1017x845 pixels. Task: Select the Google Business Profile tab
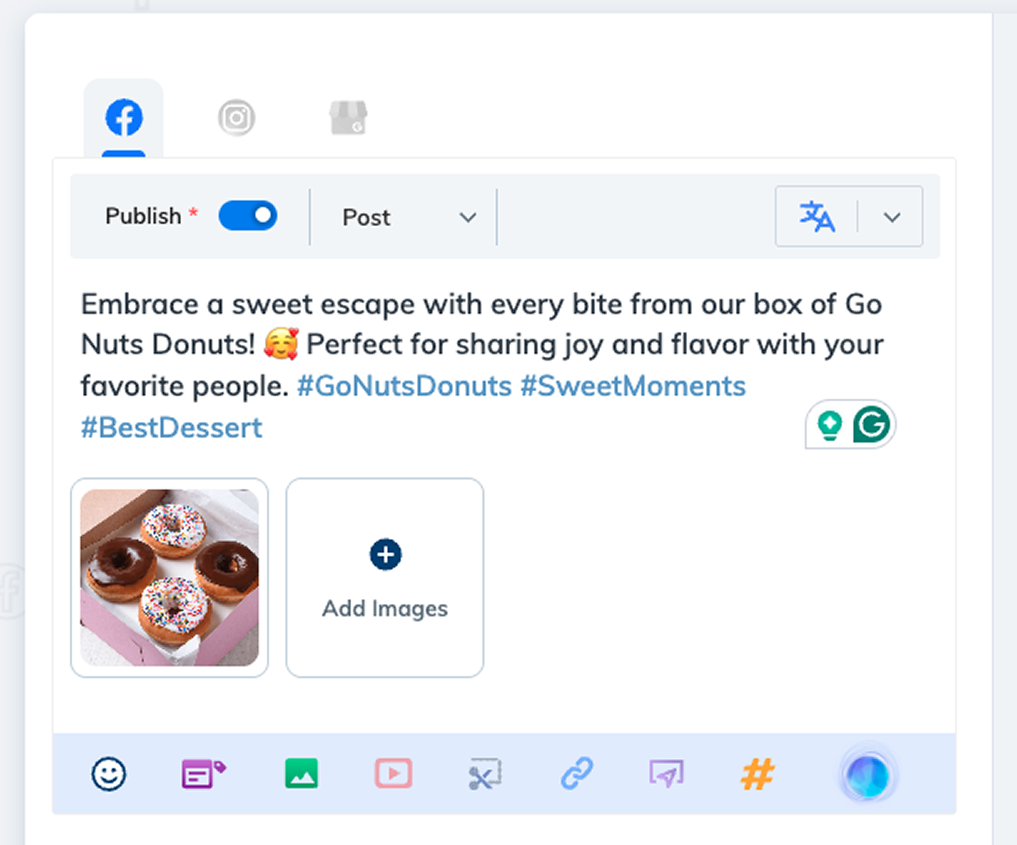pyautogui.click(x=348, y=119)
